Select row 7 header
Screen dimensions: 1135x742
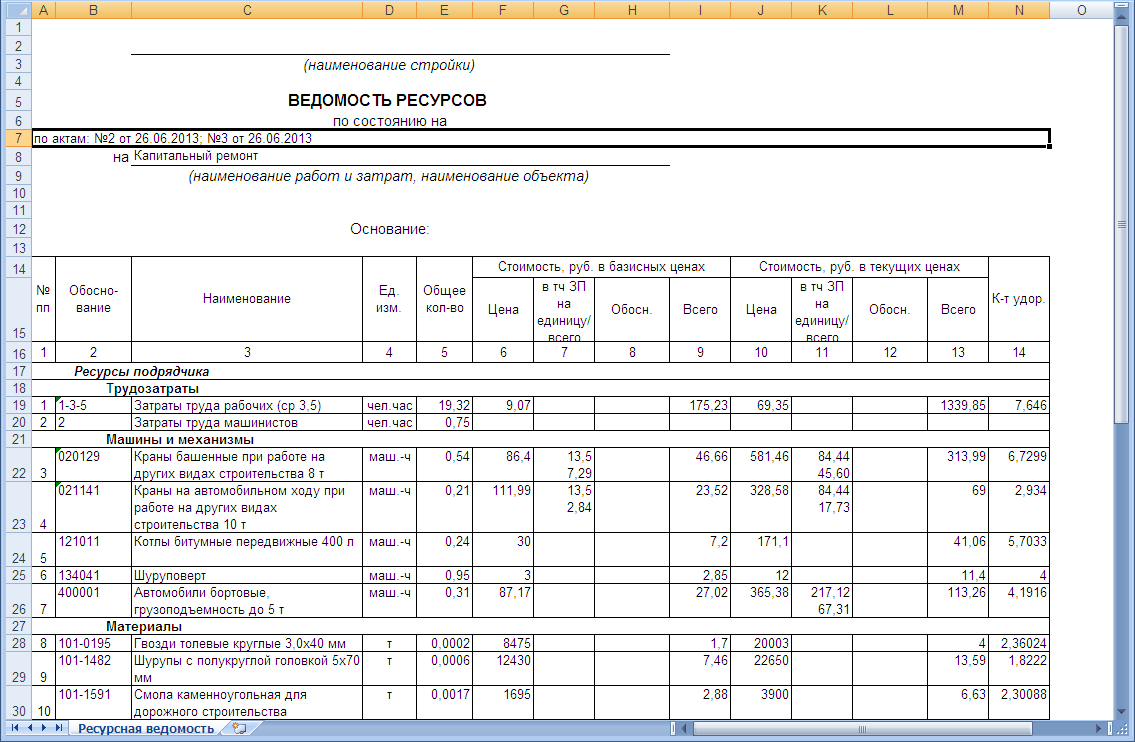coord(17,138)
